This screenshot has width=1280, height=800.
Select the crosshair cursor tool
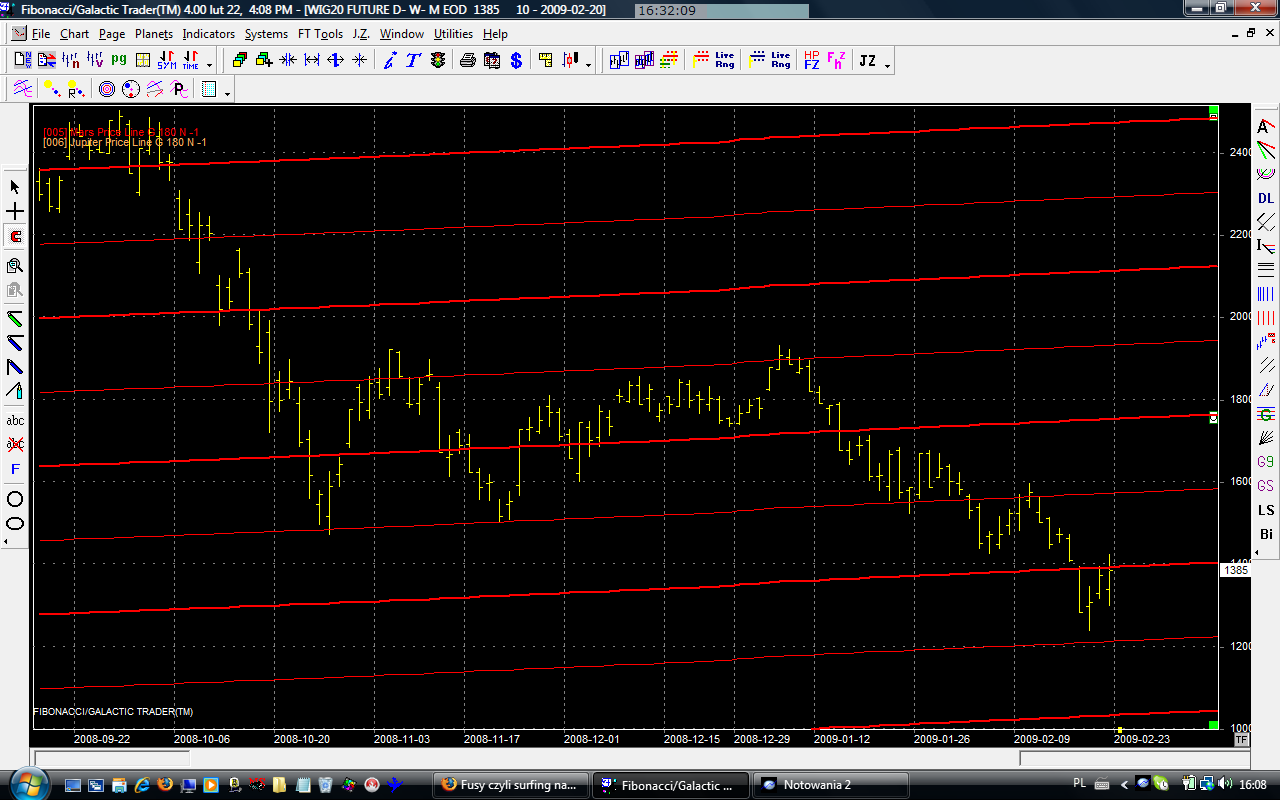[15, 212]
